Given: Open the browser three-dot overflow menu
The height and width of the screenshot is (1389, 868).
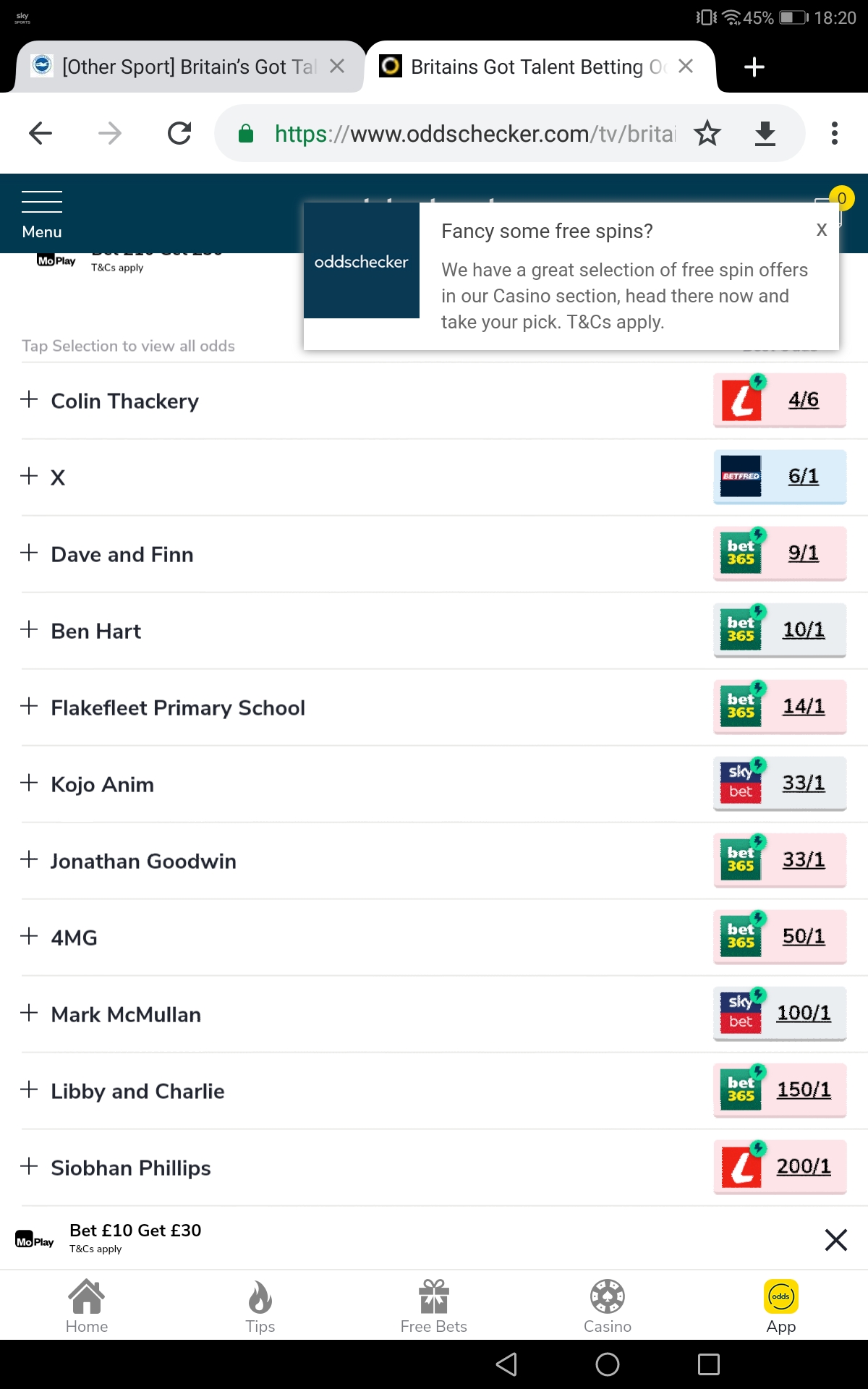Looking at the screenshot, I should [835, 133].
